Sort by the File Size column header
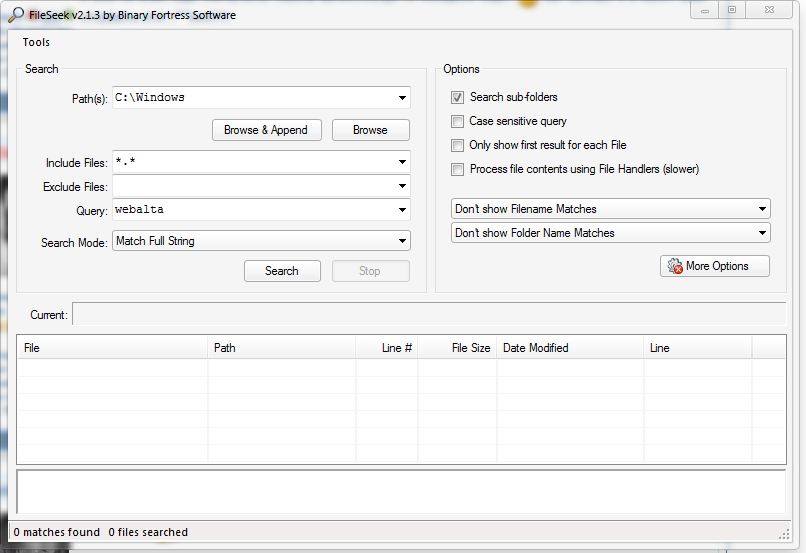The height and width of the screenshot is (553, 806). 457,348
